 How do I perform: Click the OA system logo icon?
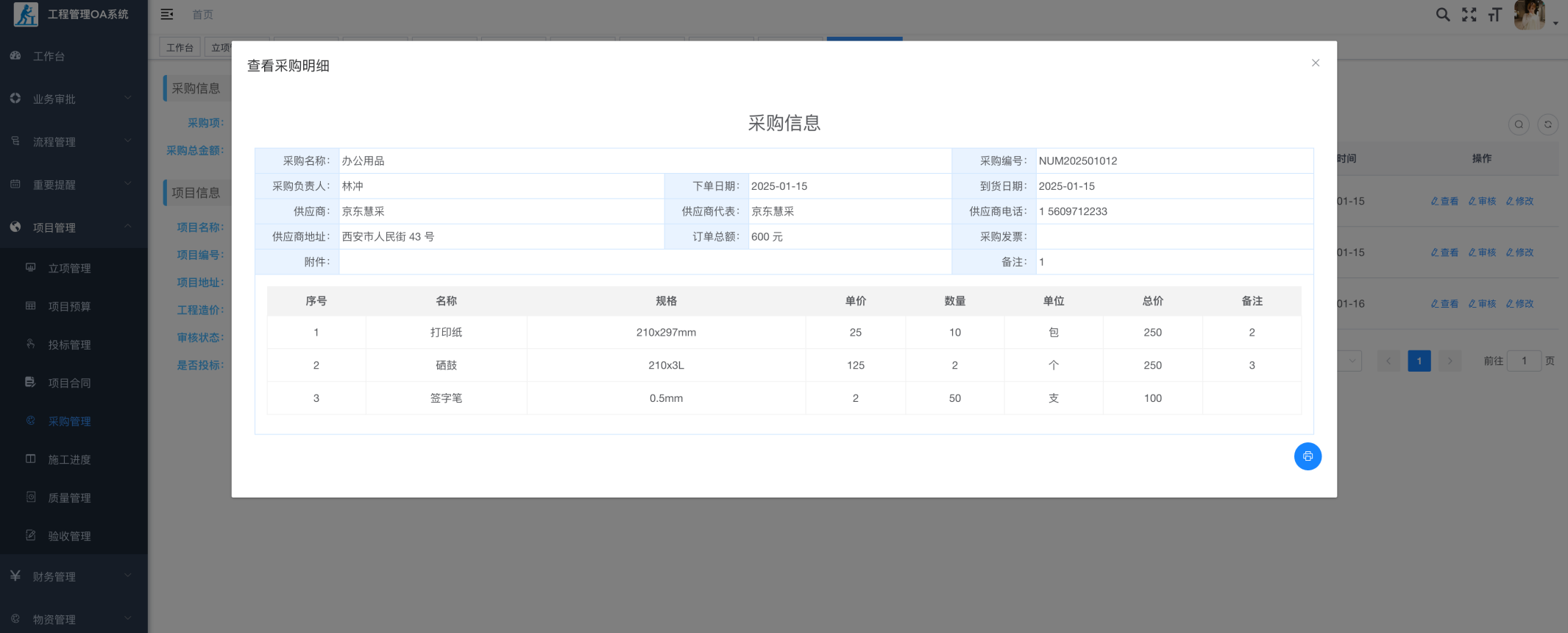point(26,14)
